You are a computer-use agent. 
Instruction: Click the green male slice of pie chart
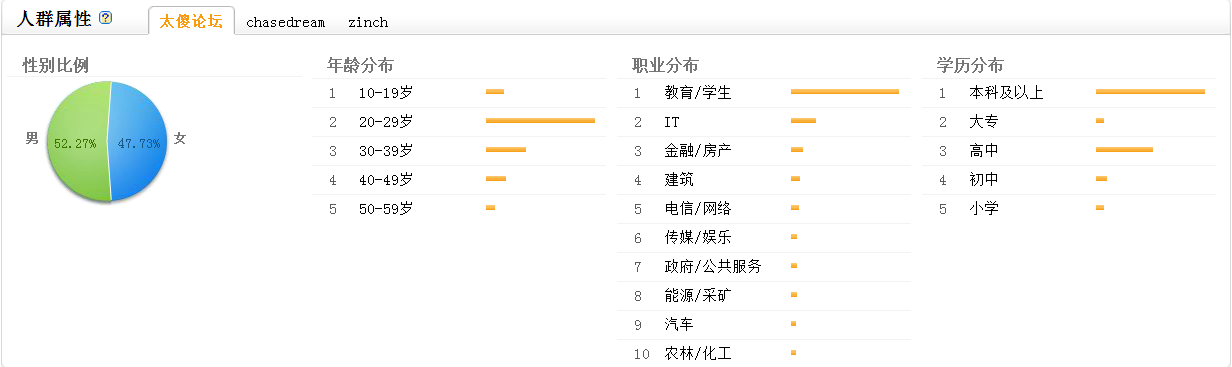pyautogui.click(x=77, y=141)
